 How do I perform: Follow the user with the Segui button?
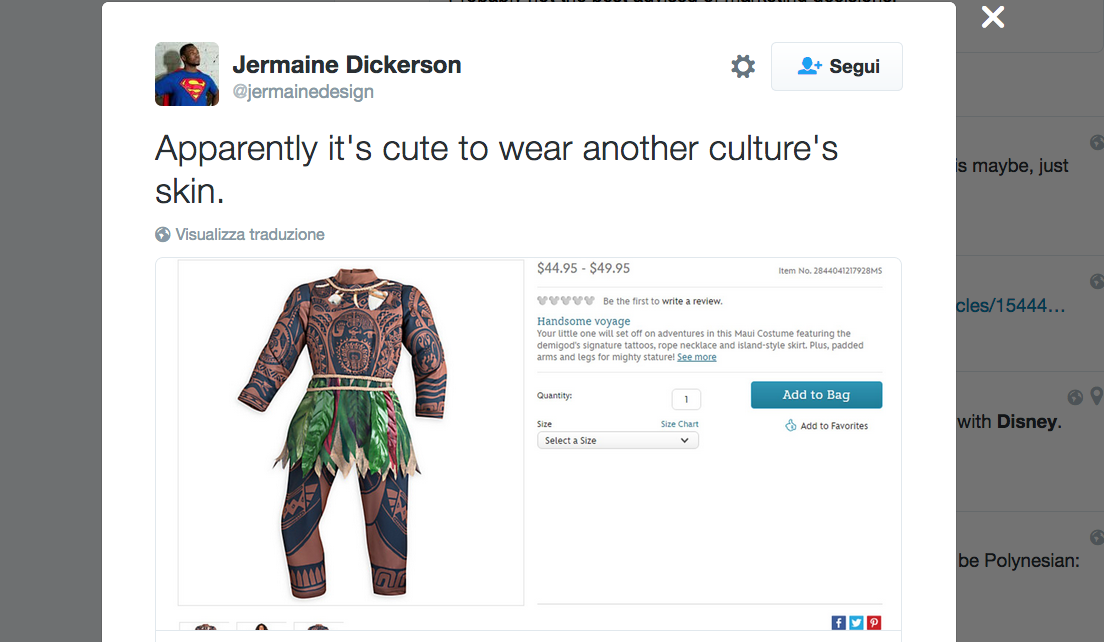tap(836, 66)
